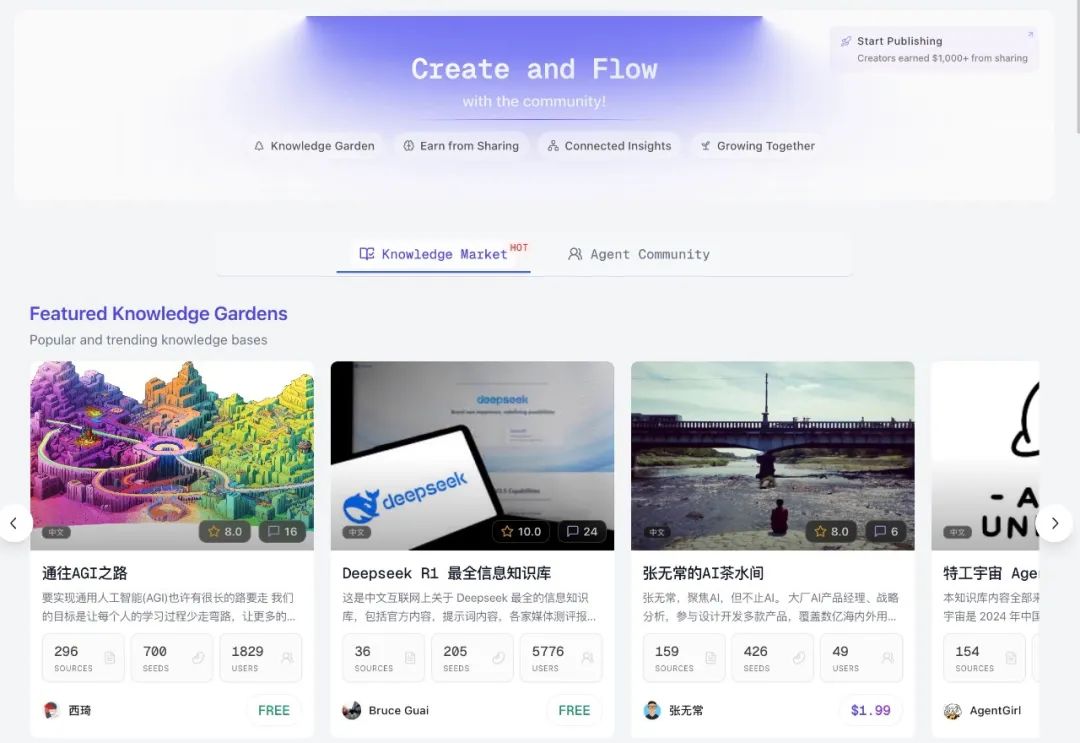Click the 159 sources document icon
1080x743 pixels.
pyautogui.click(x=710, y=658)
